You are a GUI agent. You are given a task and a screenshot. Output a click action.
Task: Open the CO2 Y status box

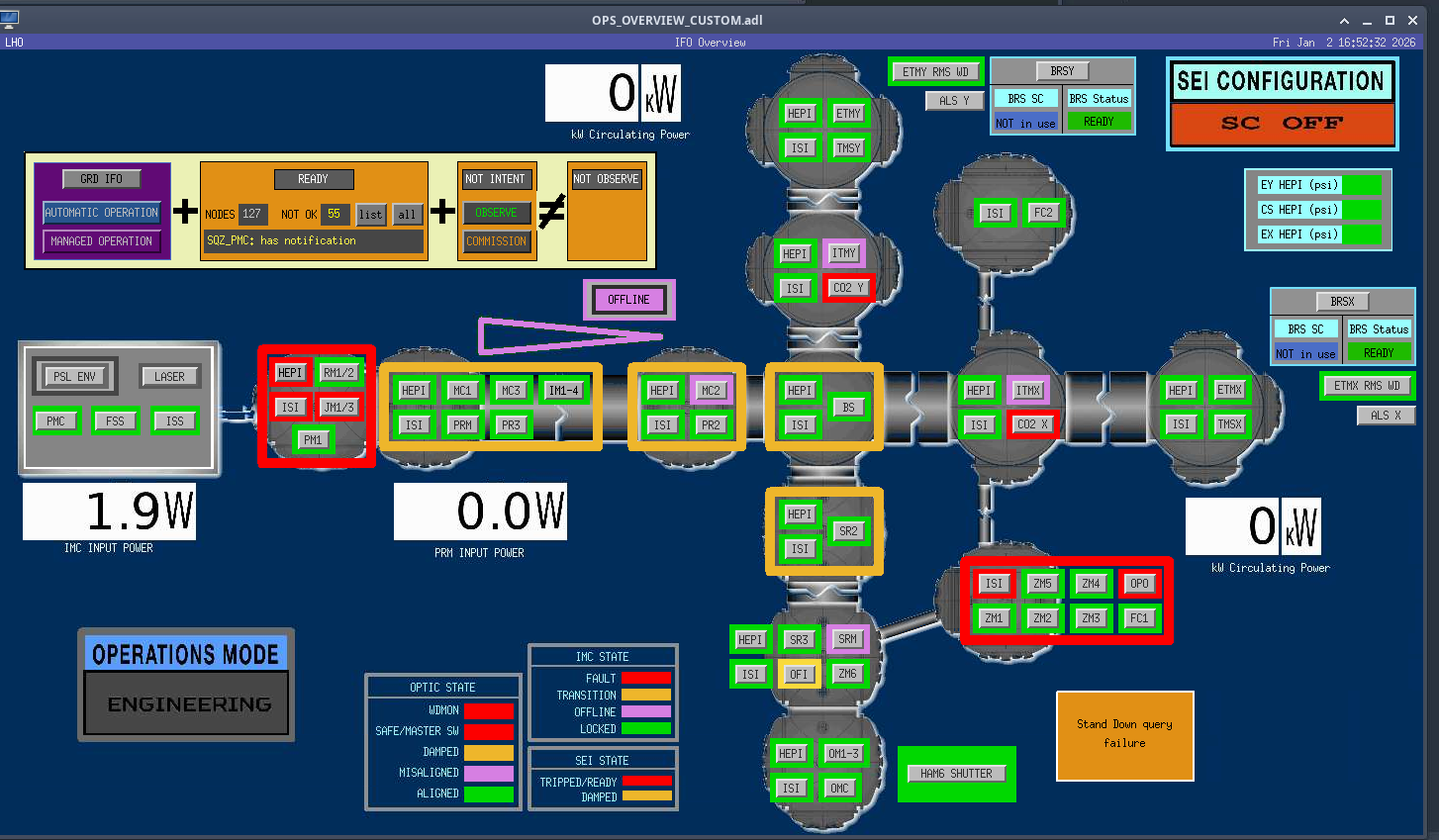848,288
